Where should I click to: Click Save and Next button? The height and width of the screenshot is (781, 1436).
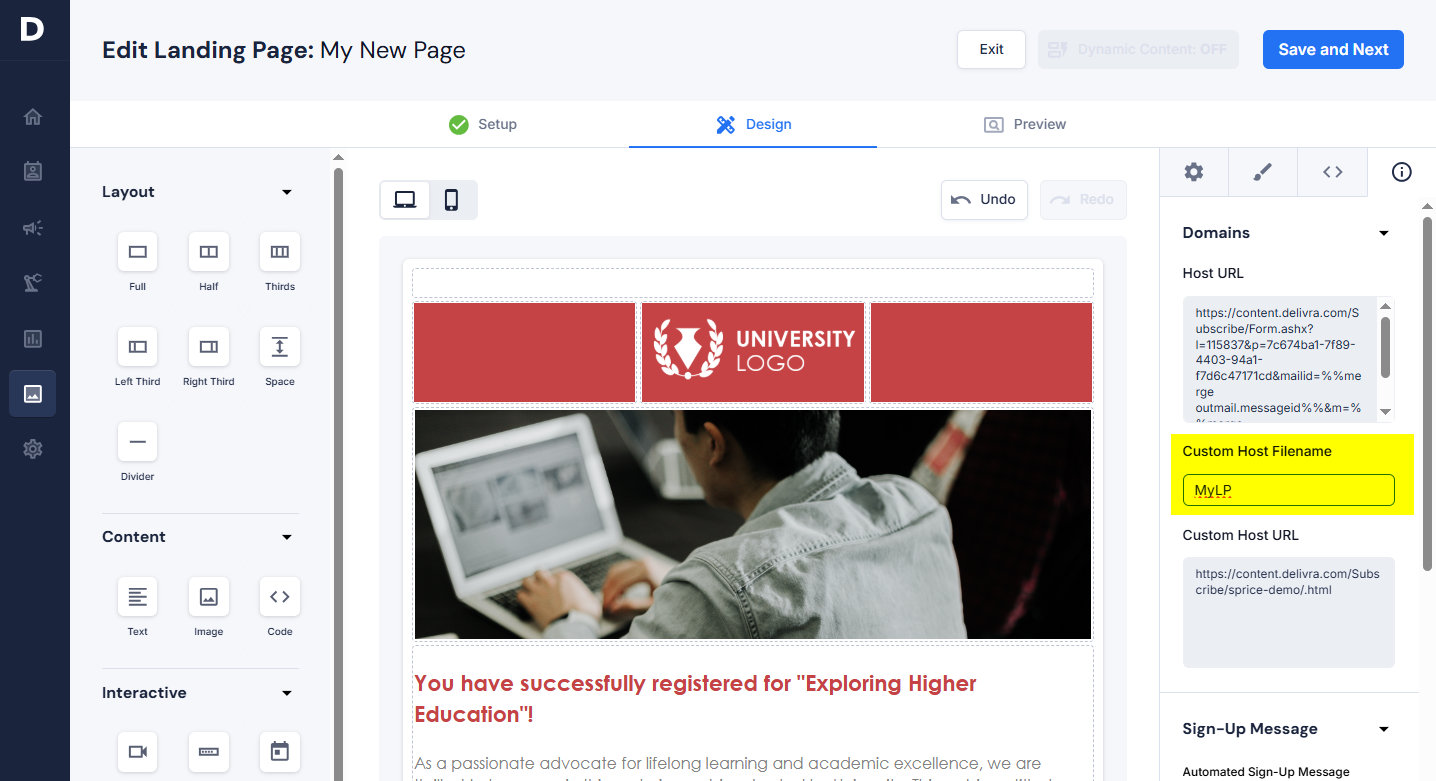click(x=1333, y=49)
